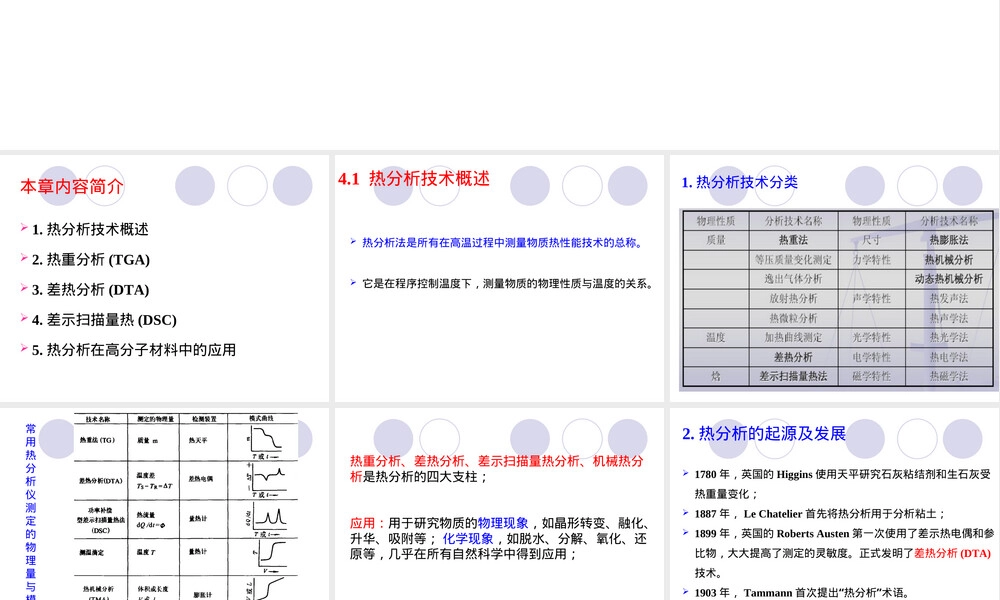Click the bullet starting 1903 年，Tammann
1000x600 pixels.
click(x=802, y=592)
